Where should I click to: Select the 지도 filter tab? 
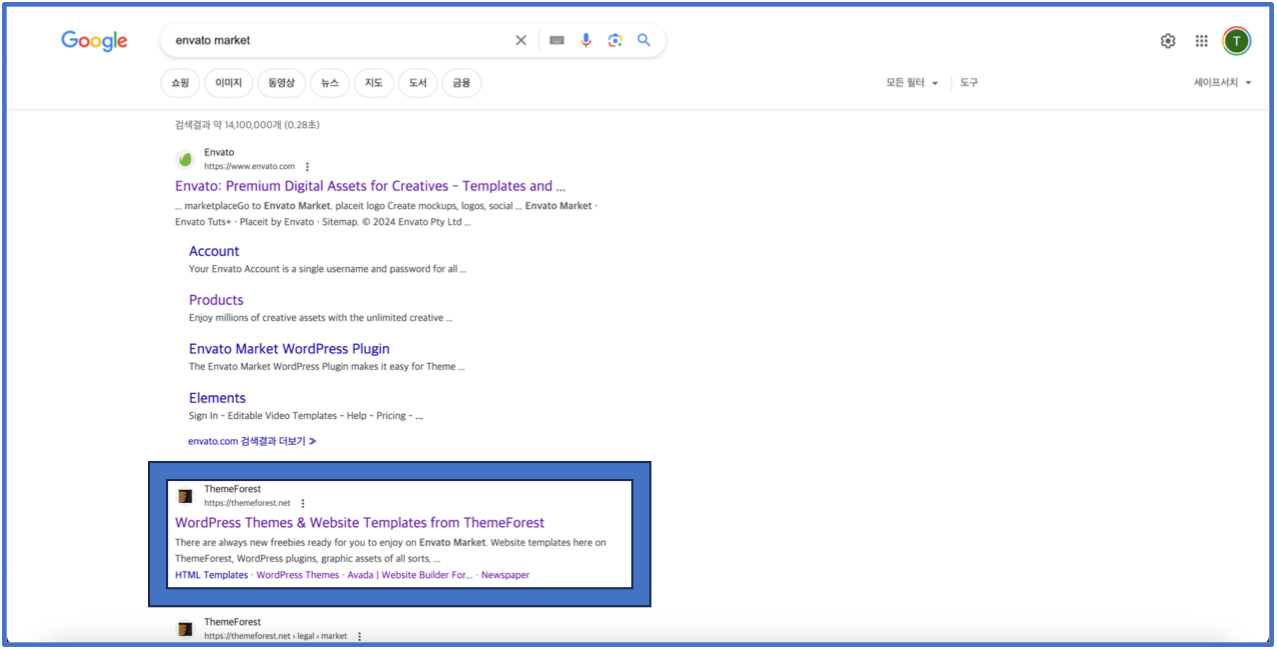coord(373,83)
